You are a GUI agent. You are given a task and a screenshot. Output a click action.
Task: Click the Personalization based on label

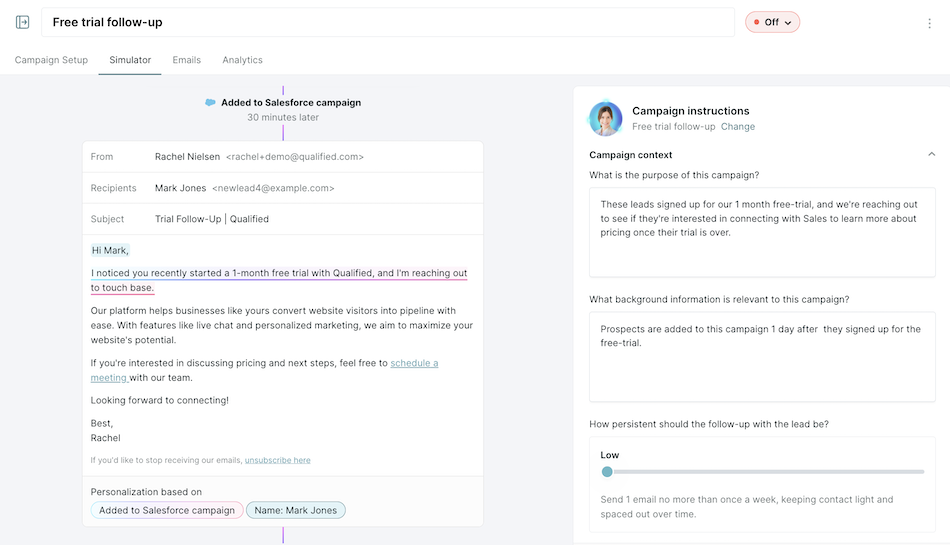pos(146,492)
